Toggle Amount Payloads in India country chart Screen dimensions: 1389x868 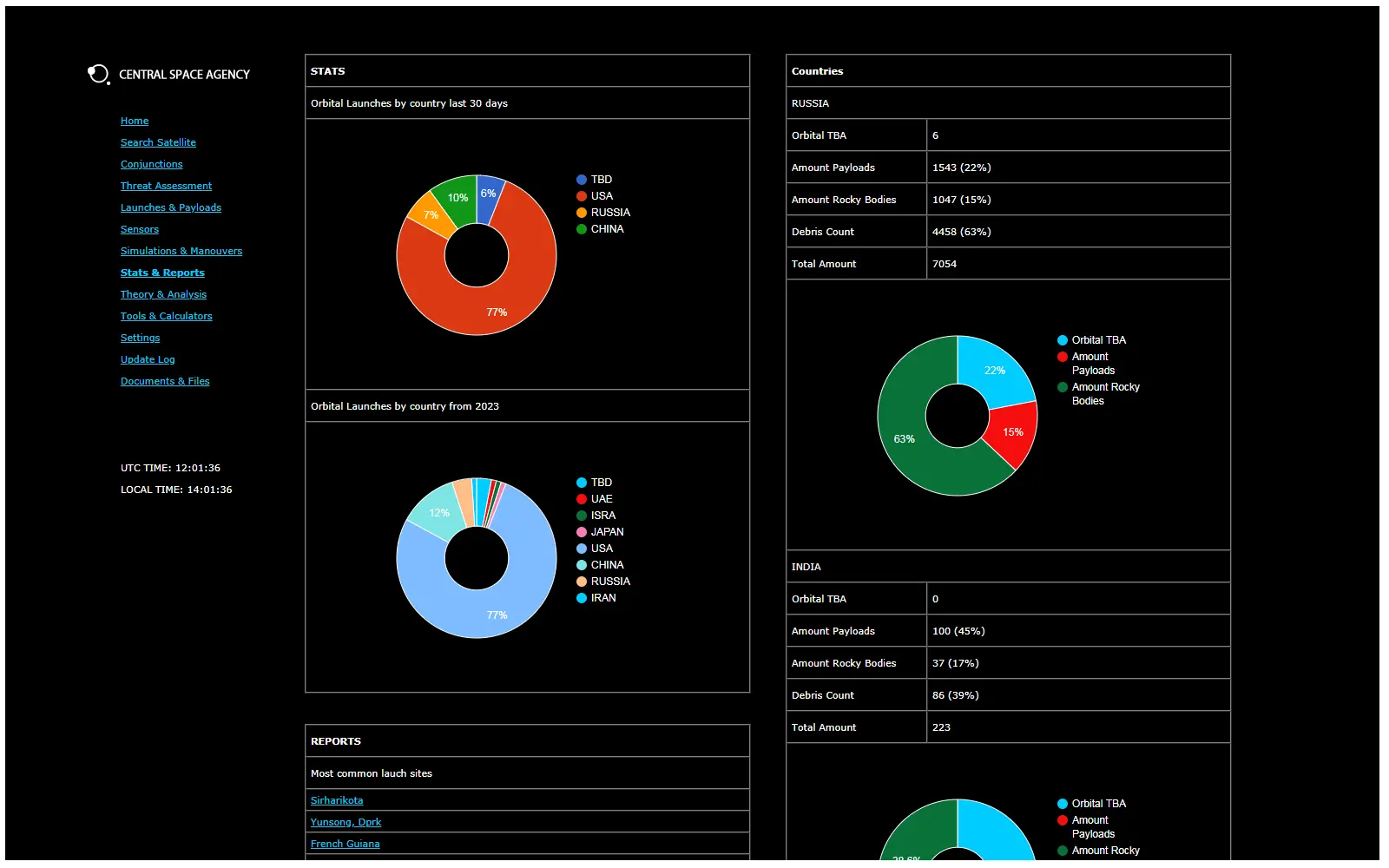[1061, 819]
